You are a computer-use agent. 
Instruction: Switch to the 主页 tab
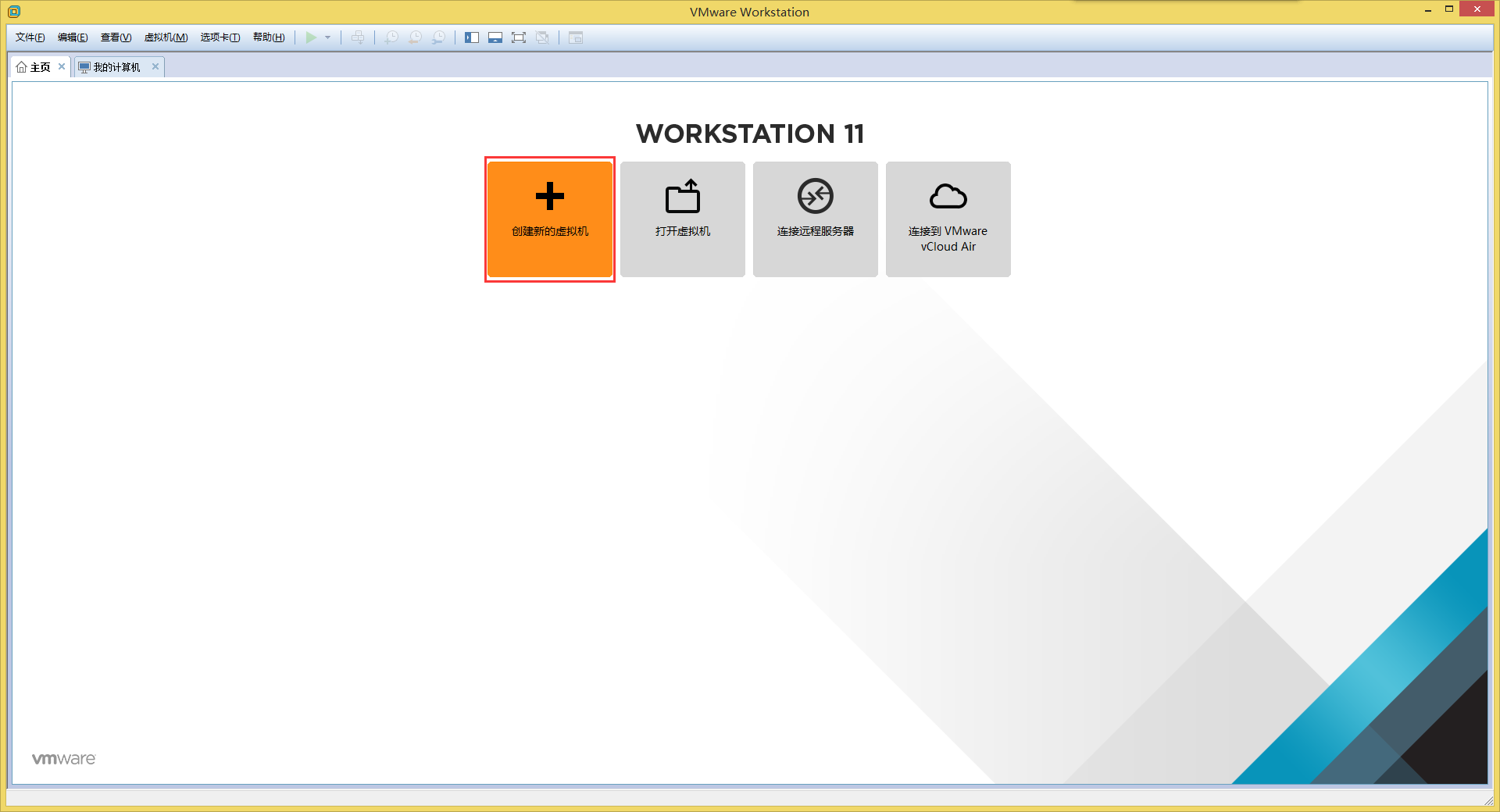34,67
